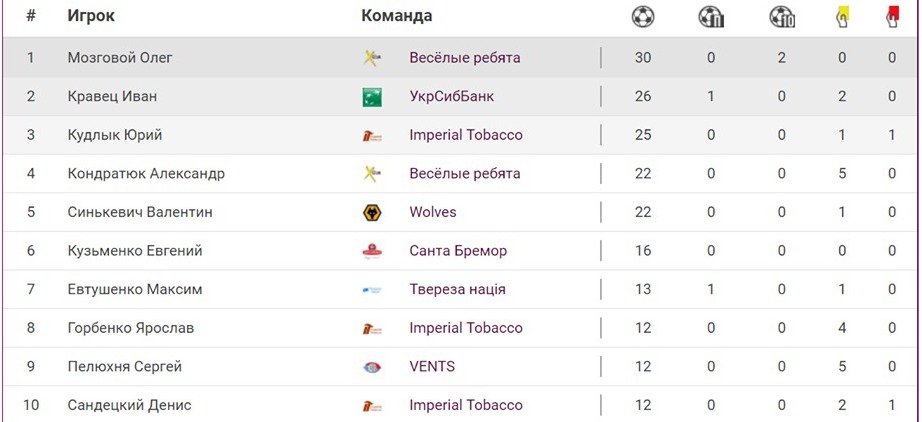Open the Санта Бремор team link
This screenshot has height=422, width=922.
[x=458, y=251]
